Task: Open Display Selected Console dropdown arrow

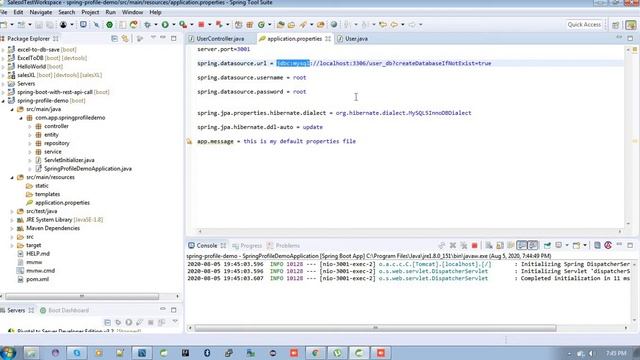Action: pyautogui.click(x=567, y=245)
